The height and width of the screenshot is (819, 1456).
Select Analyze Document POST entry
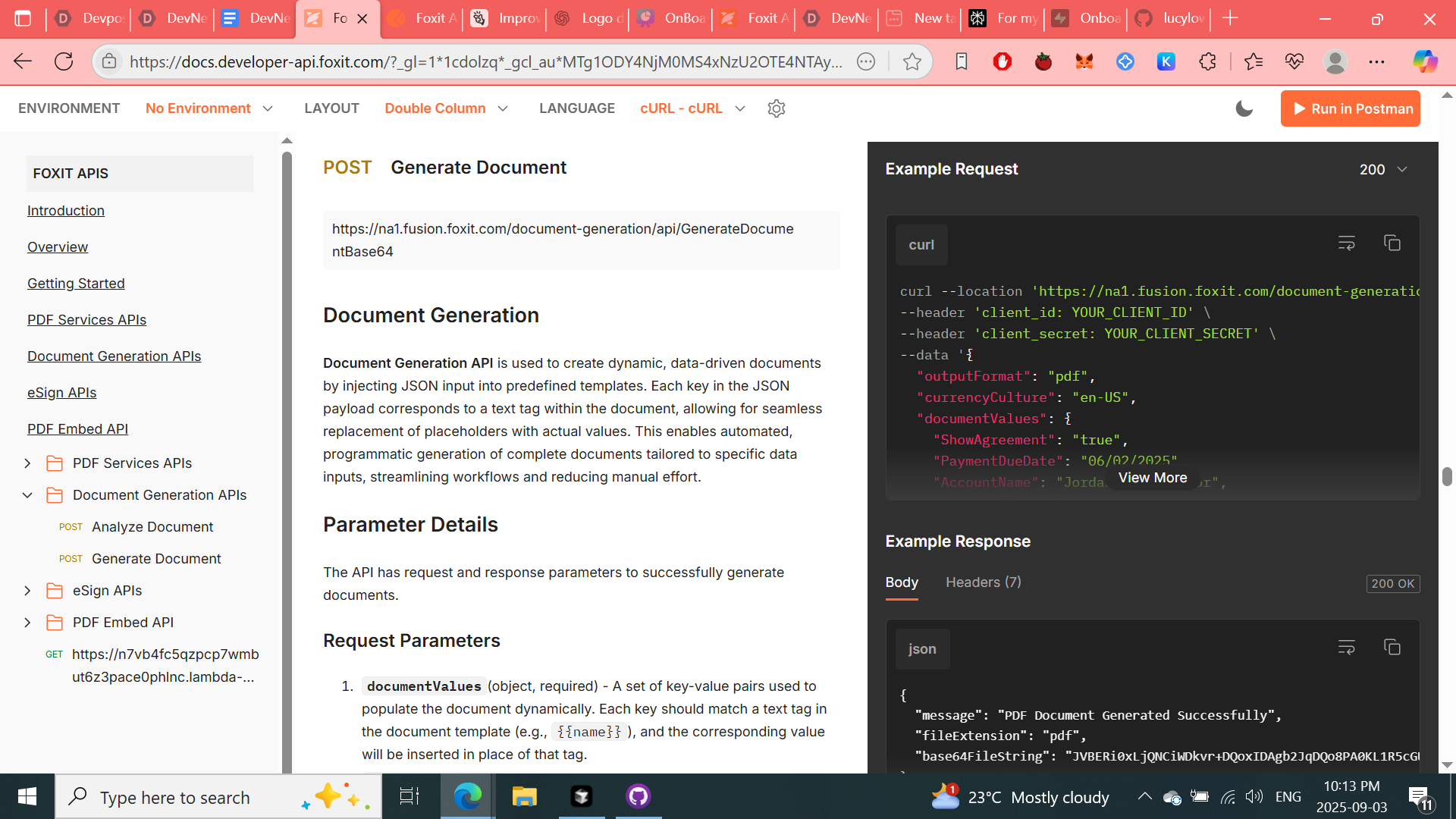point(152,527)
